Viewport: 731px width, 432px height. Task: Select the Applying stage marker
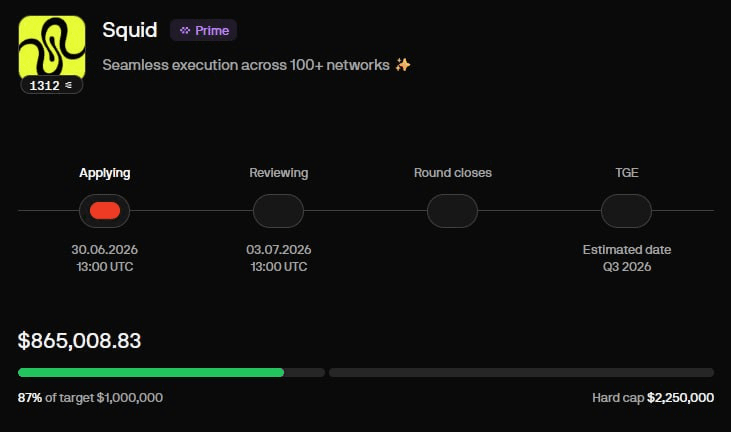click(x=104, y=211)
